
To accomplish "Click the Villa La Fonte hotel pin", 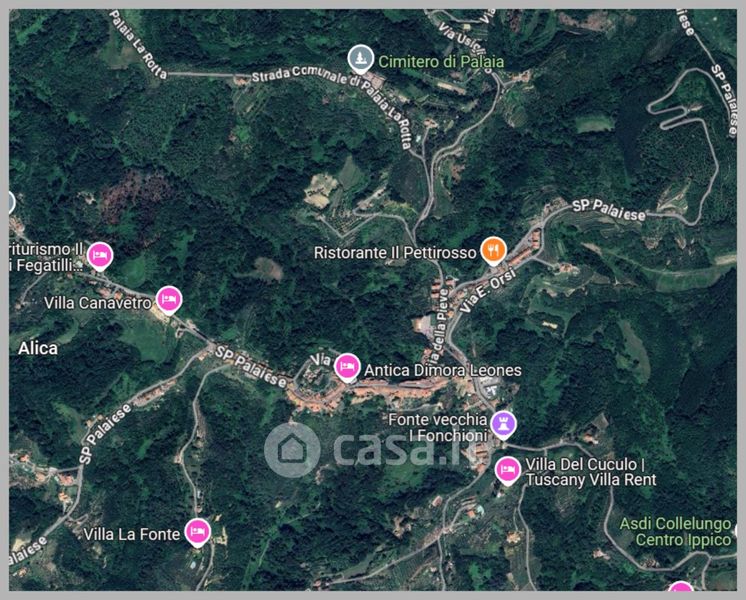I will pyautogui.click(x=197, y=532).
